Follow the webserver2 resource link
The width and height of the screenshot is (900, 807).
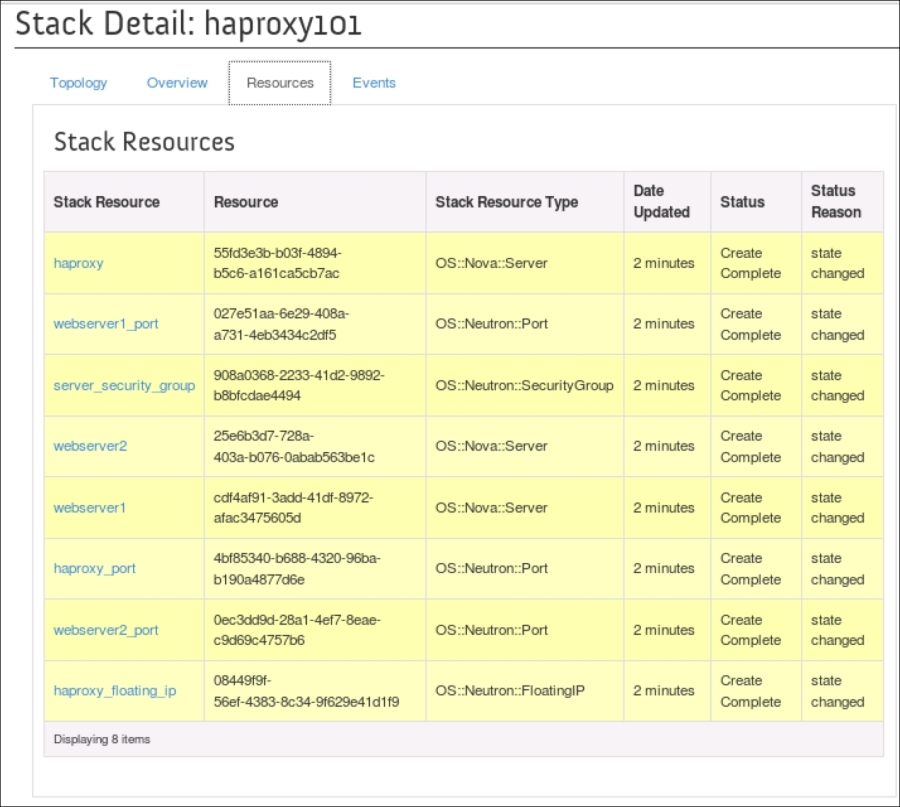tap(90, 446)
